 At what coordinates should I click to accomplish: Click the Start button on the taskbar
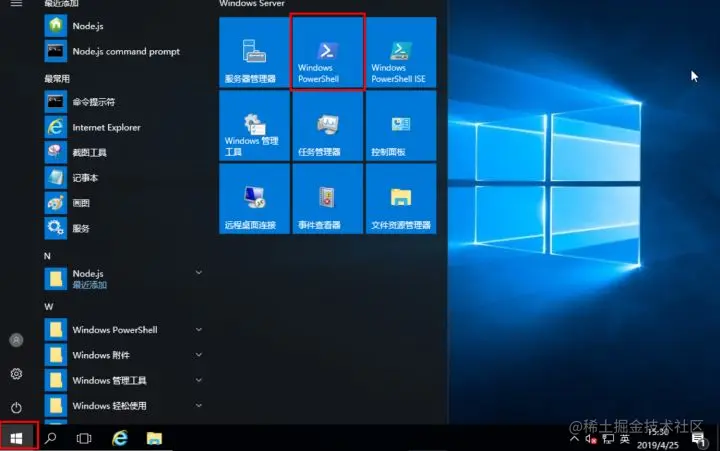(17, 438)
